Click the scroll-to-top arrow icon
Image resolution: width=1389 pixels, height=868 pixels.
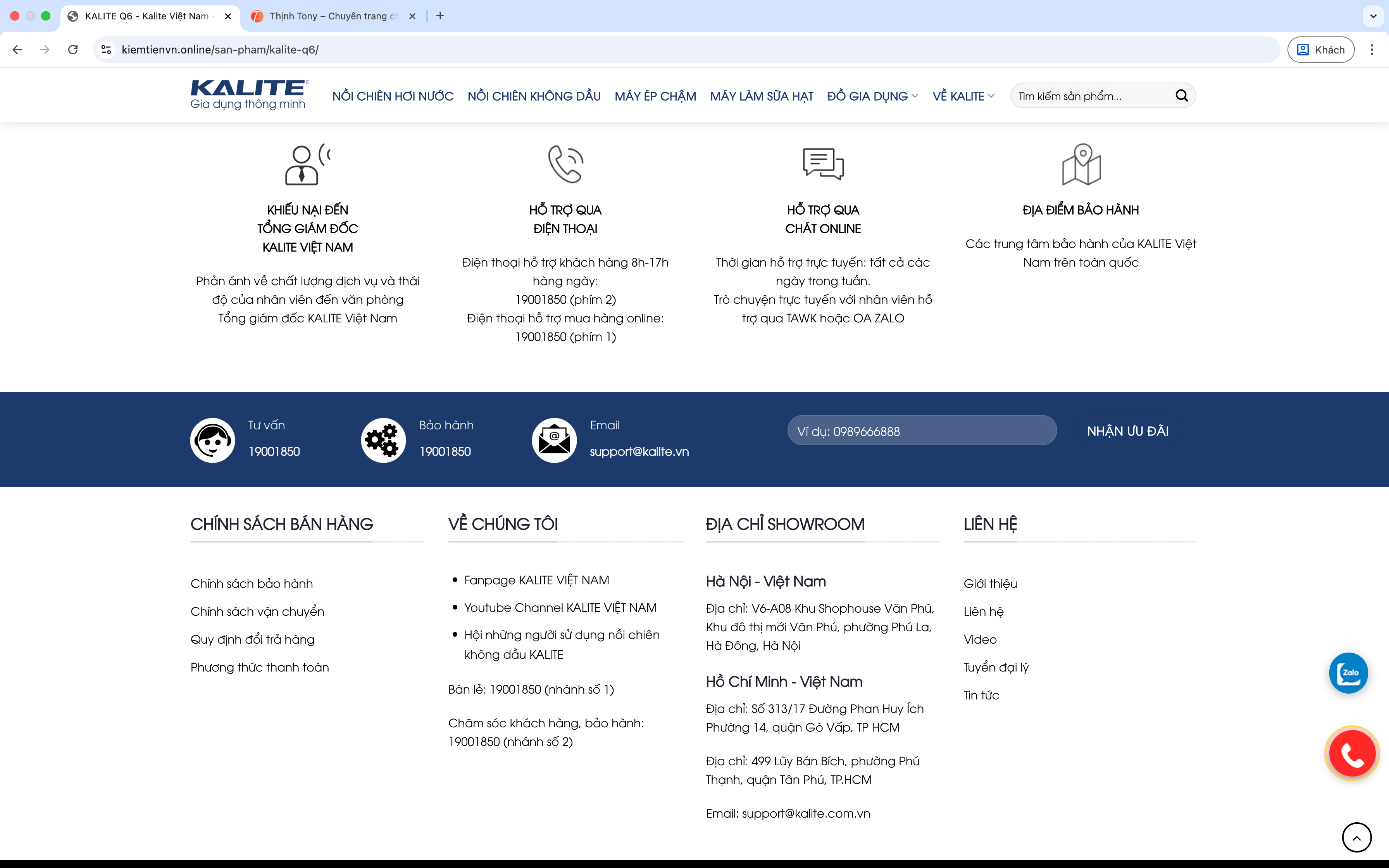pyautogui.click(x=1356, y=837)
